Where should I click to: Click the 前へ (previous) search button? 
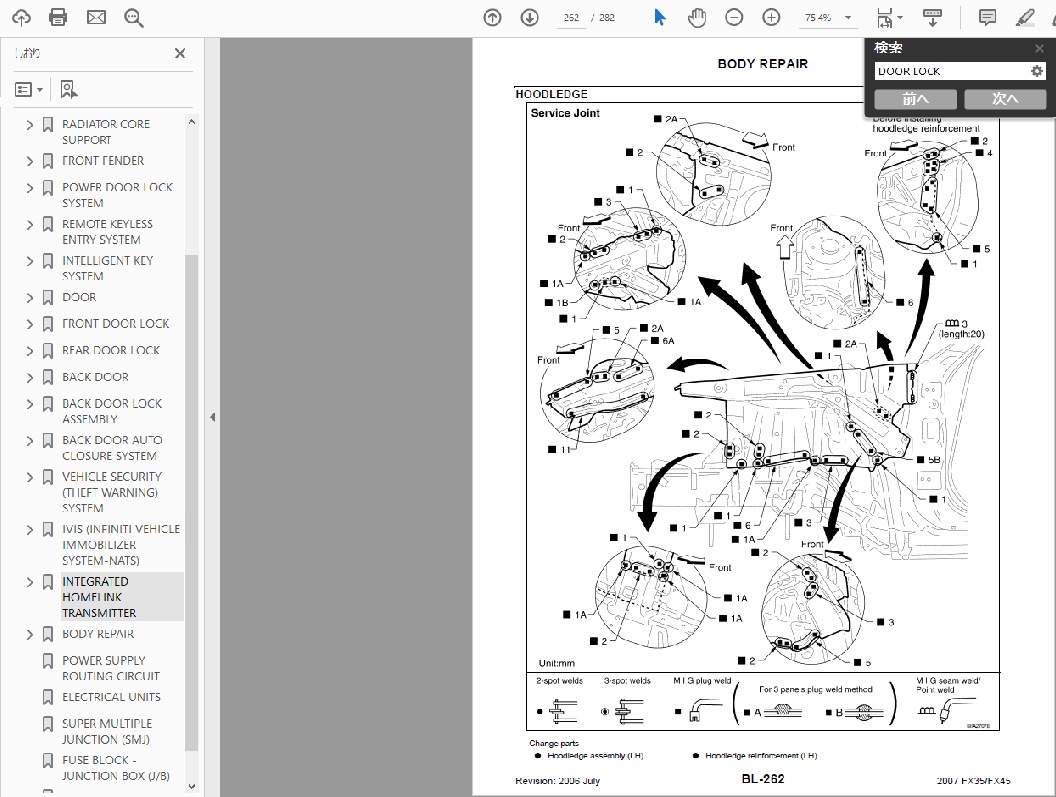coord(915,99)
